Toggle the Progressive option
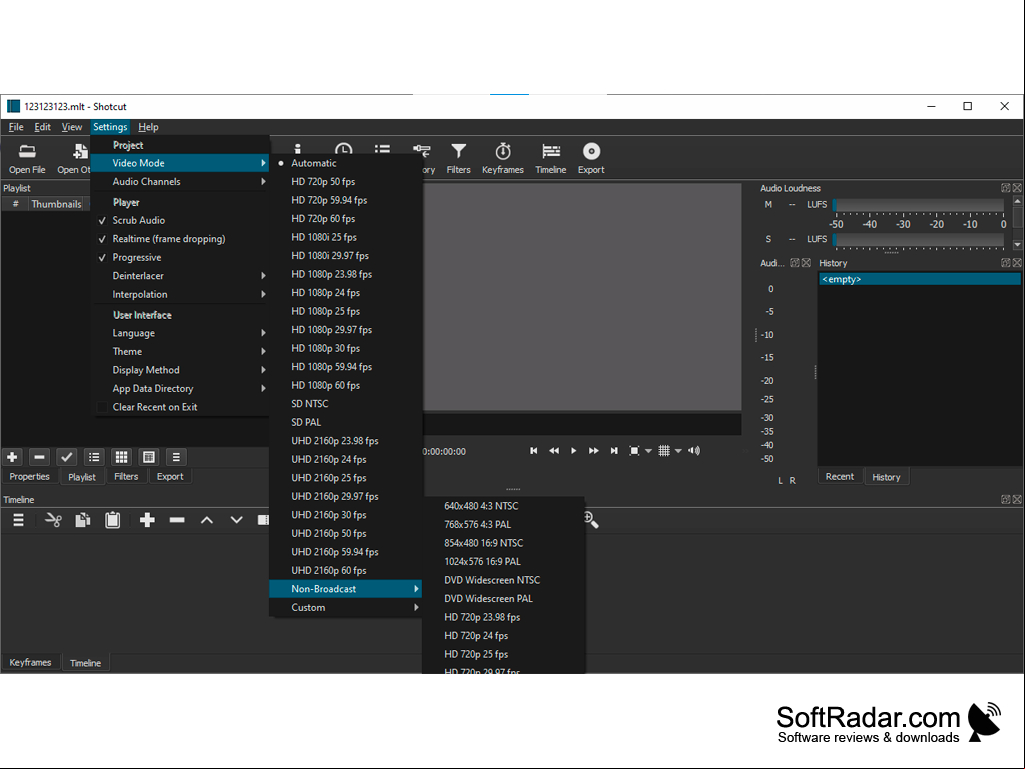 180,258
